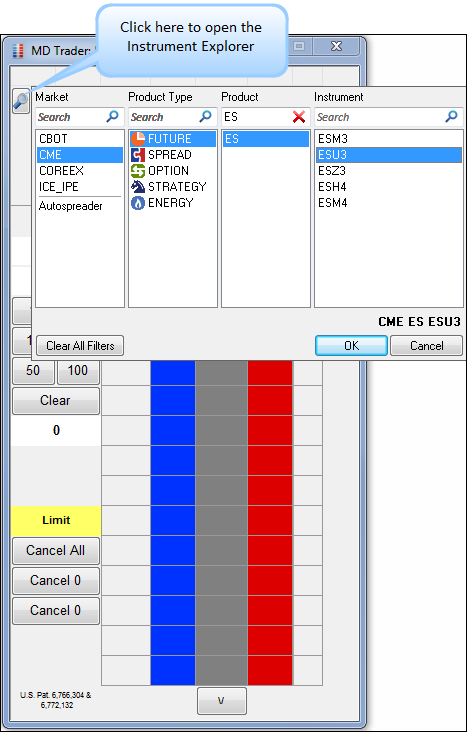The height and width of the screenshot is (732, 467).
Task: Click the Market search magnifier icon
Action: (x=113, y=117)
